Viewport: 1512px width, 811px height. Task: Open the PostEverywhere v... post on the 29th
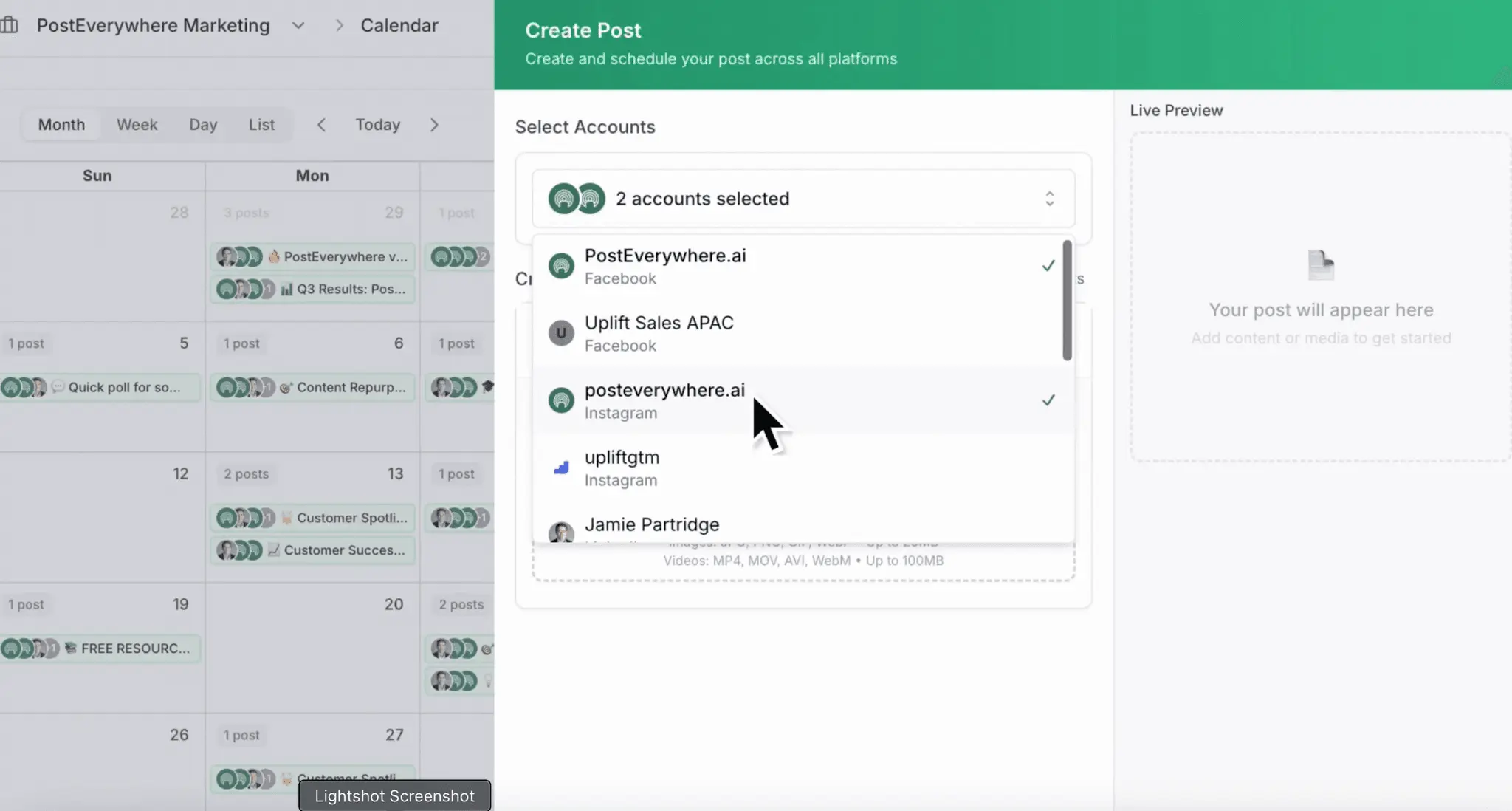[312, 256]
